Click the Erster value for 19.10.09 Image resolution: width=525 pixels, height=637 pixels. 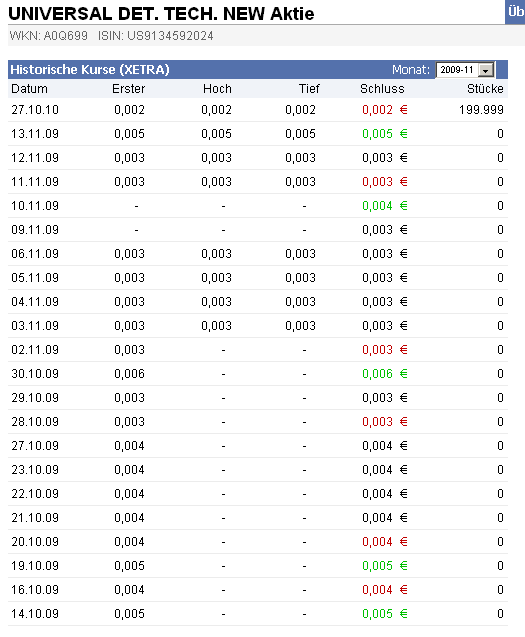tap(129, 566)
